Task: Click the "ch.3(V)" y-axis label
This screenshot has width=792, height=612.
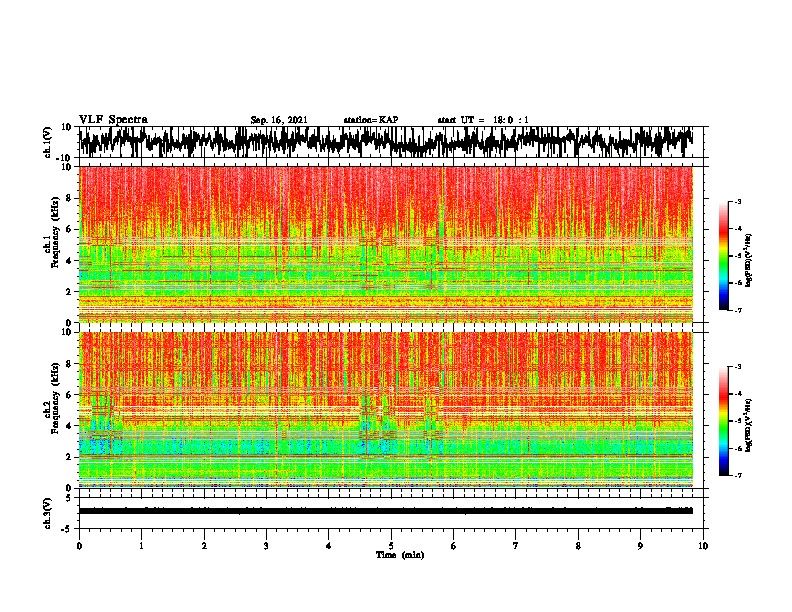Action: [46, 514]
